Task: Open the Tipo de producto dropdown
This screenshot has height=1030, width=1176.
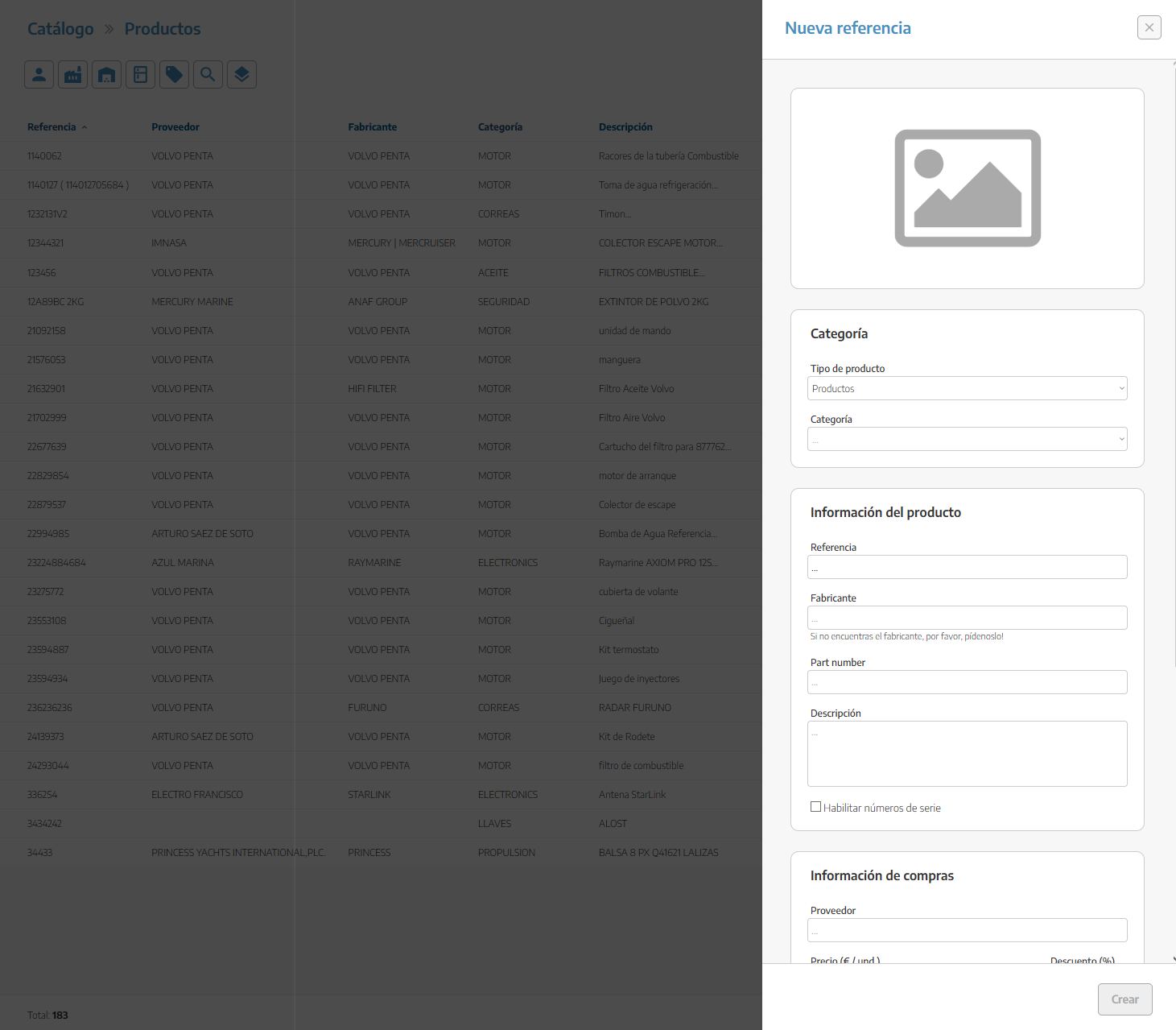Action: [x=968, y=388]
